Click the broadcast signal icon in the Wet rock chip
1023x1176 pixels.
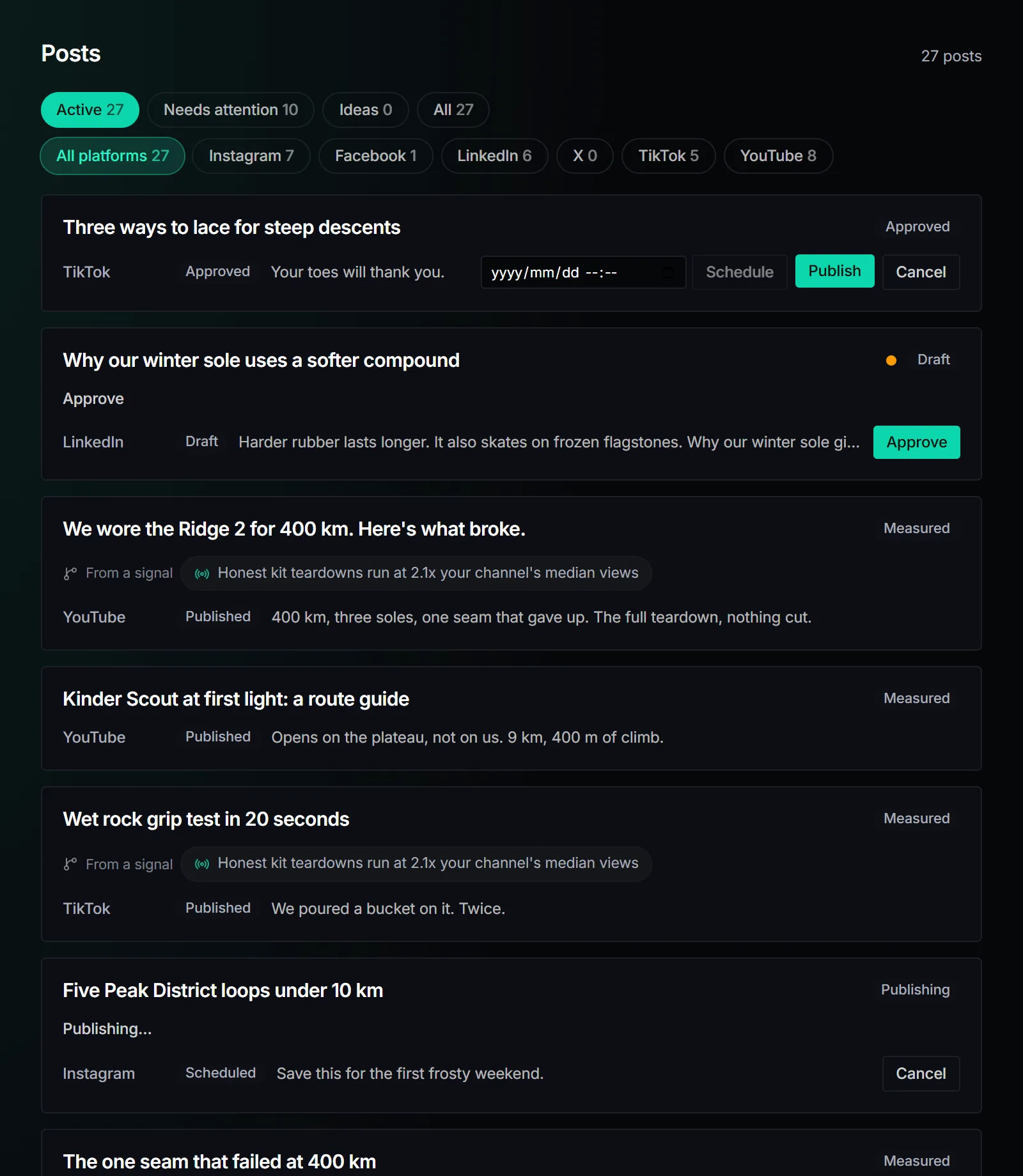(202, 864)
